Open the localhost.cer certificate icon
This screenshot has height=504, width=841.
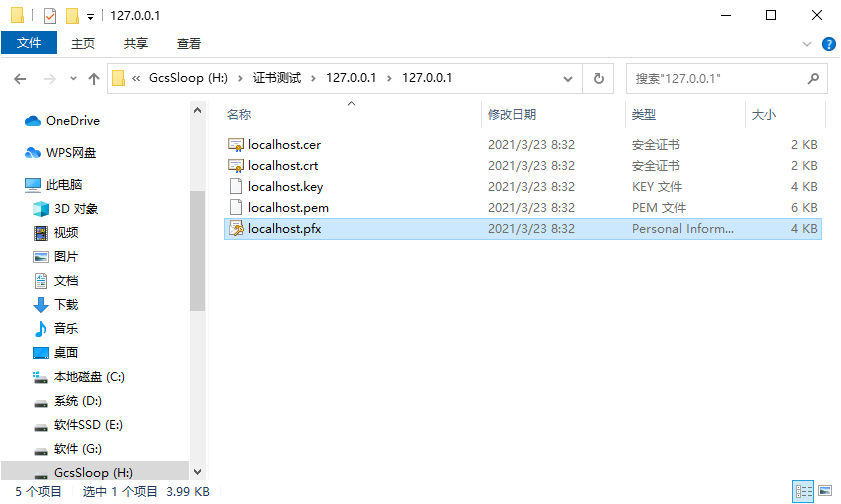click(x=236, y=145)
